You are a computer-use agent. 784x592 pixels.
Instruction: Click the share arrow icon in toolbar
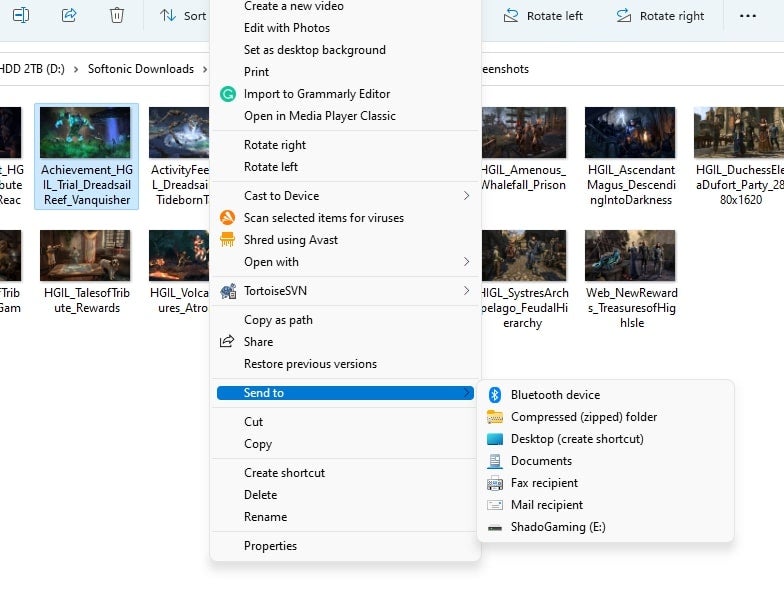tap(69, 16)
